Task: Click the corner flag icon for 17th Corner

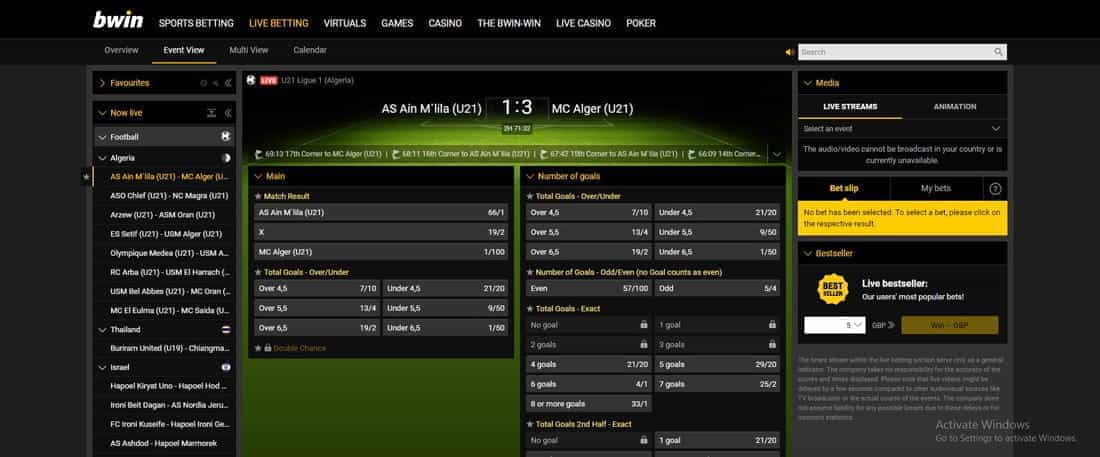Action: [259, 154]
